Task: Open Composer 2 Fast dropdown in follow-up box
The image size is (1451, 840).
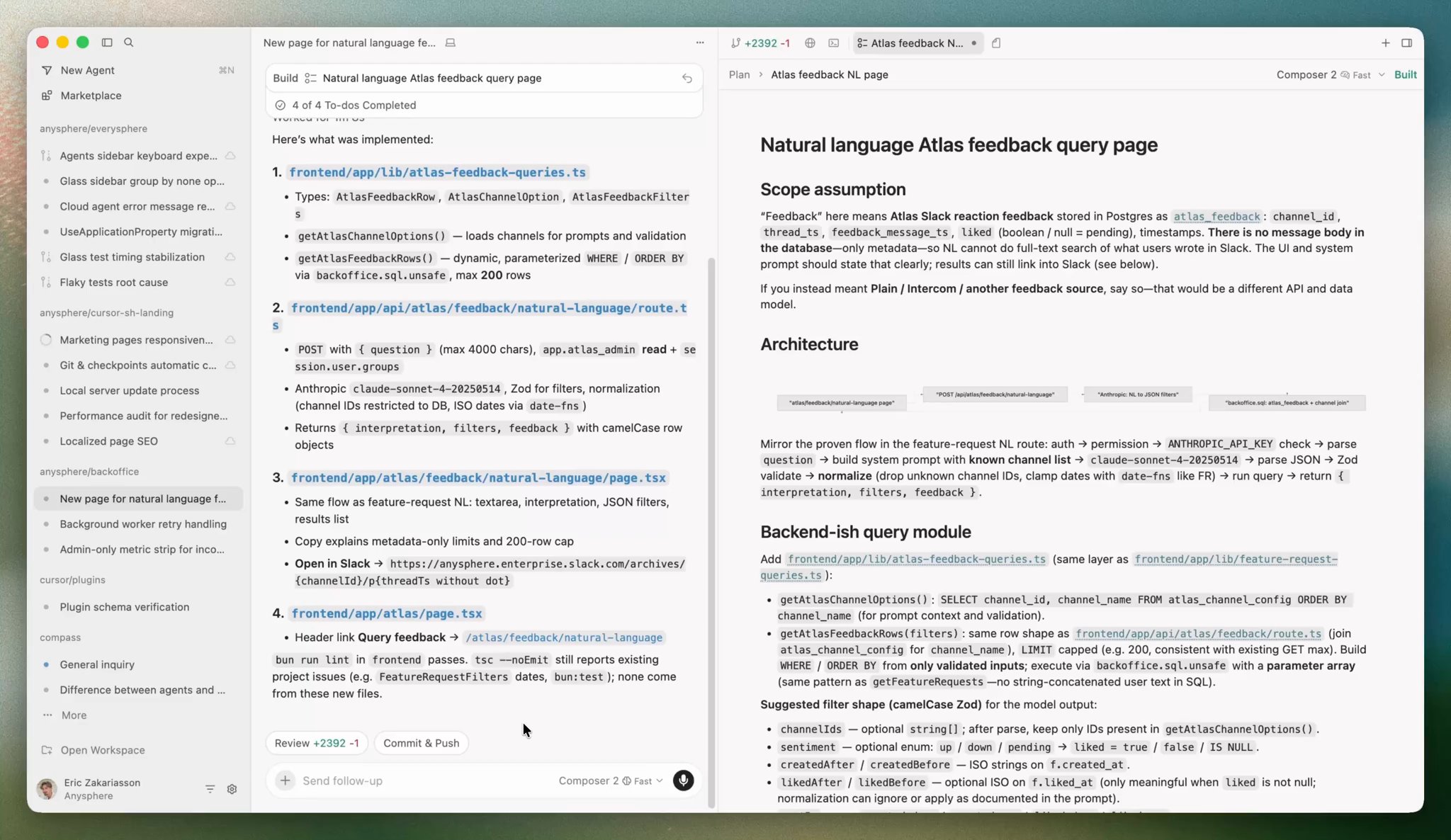Action: 610,781
